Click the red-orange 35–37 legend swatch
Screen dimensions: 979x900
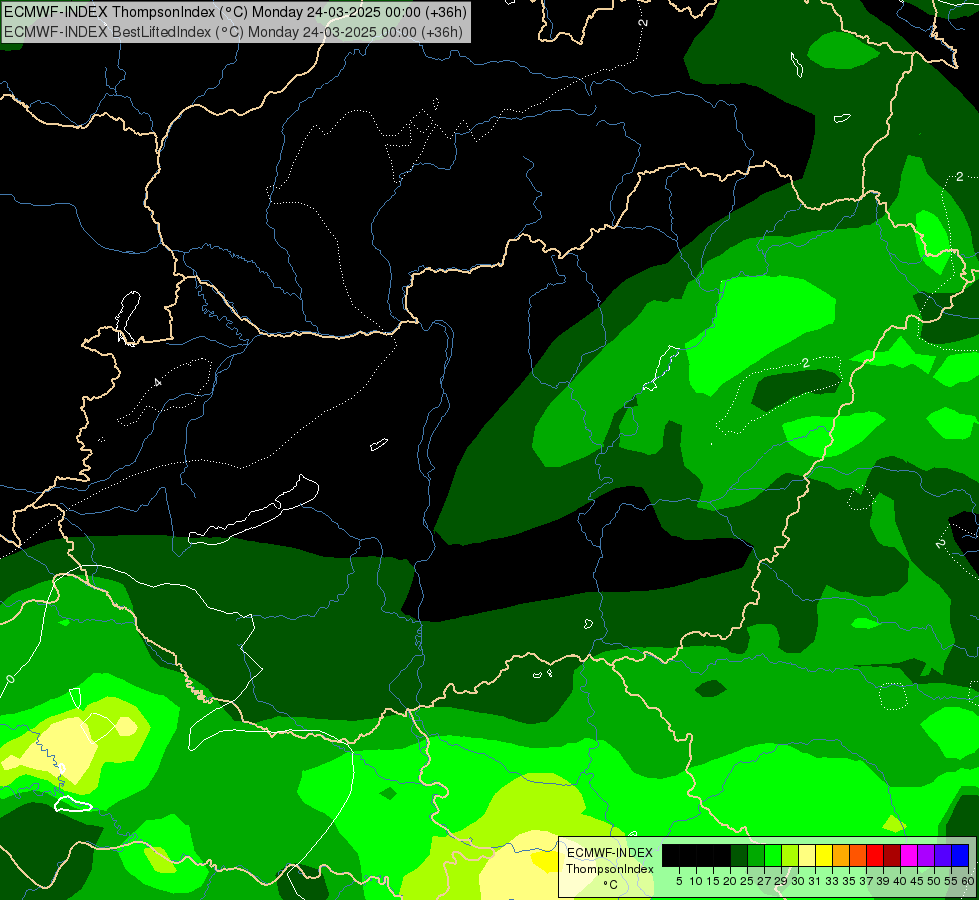858,855
